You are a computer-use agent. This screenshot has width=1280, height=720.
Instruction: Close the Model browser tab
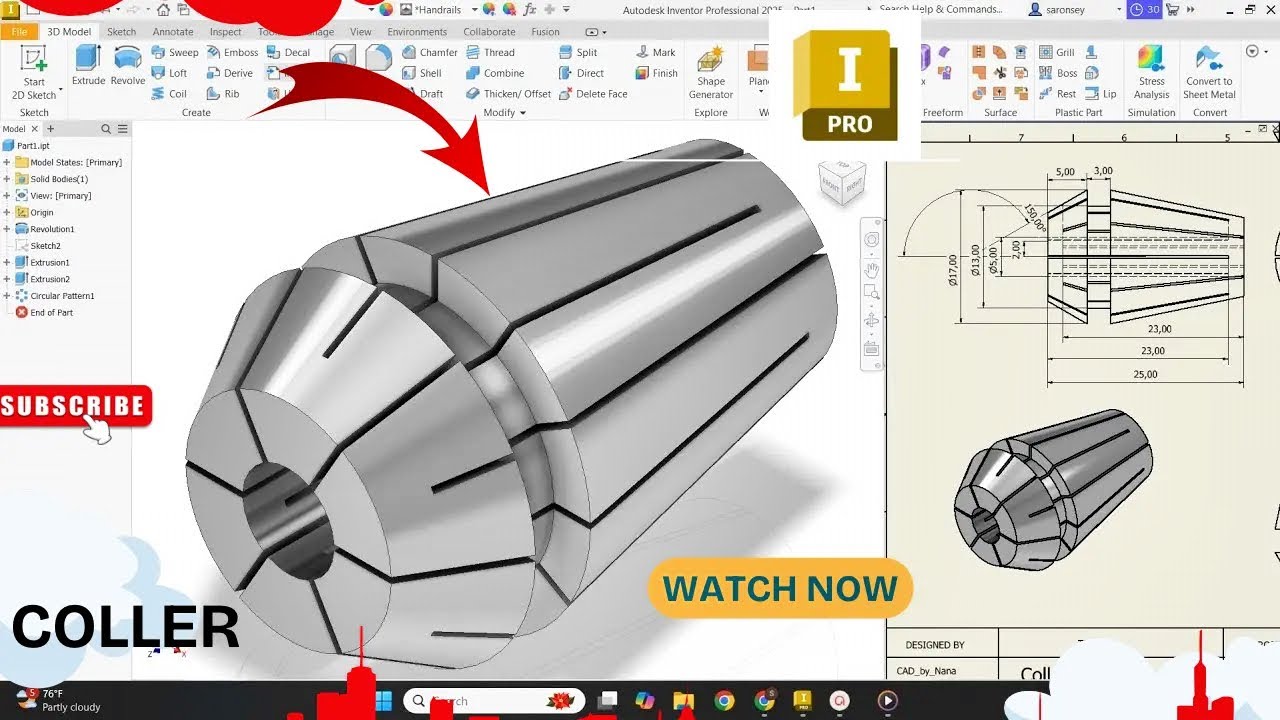tap(33, 129)
